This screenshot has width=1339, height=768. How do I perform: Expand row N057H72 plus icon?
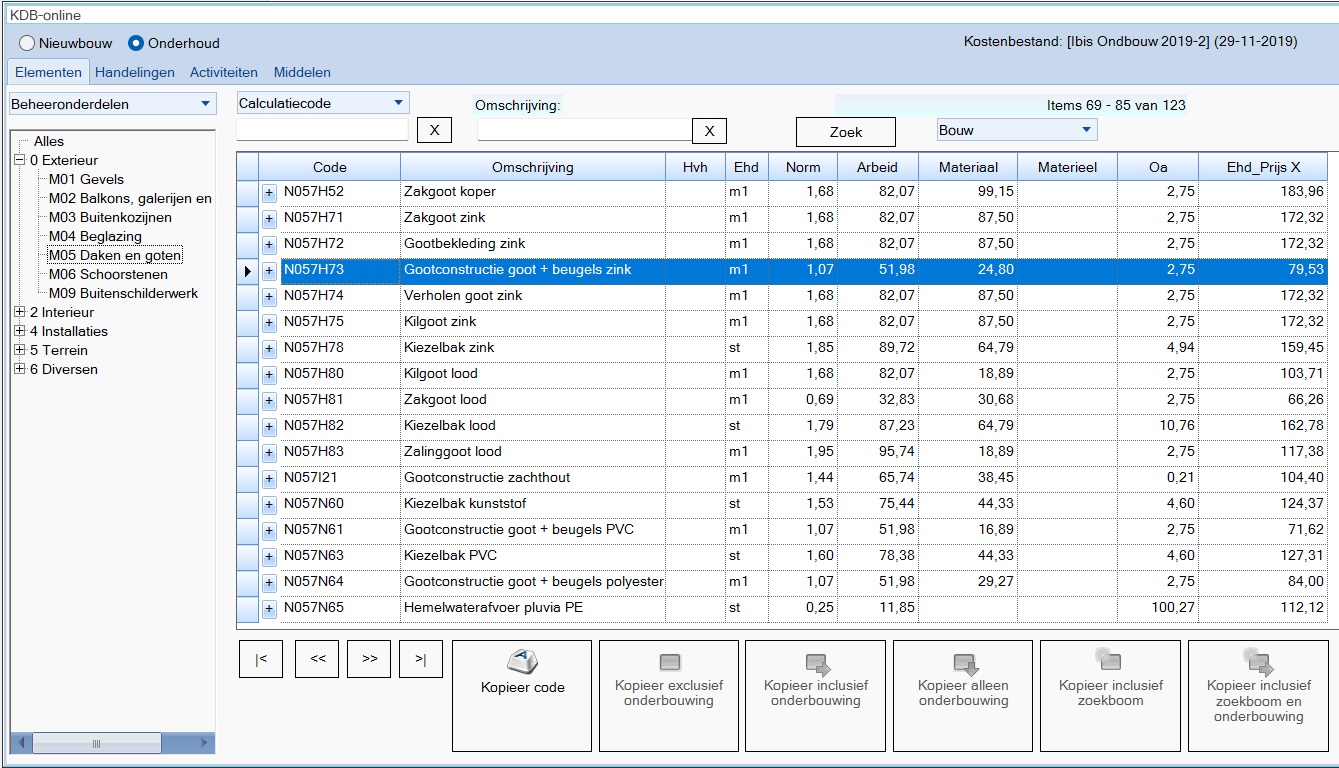(269, 244)
